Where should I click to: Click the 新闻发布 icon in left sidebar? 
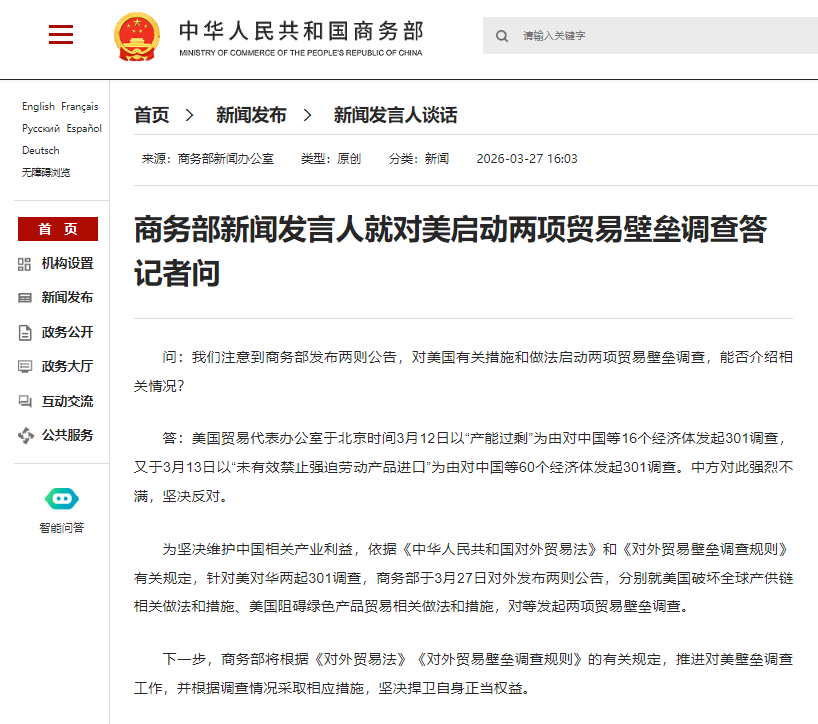coord(25,298)
